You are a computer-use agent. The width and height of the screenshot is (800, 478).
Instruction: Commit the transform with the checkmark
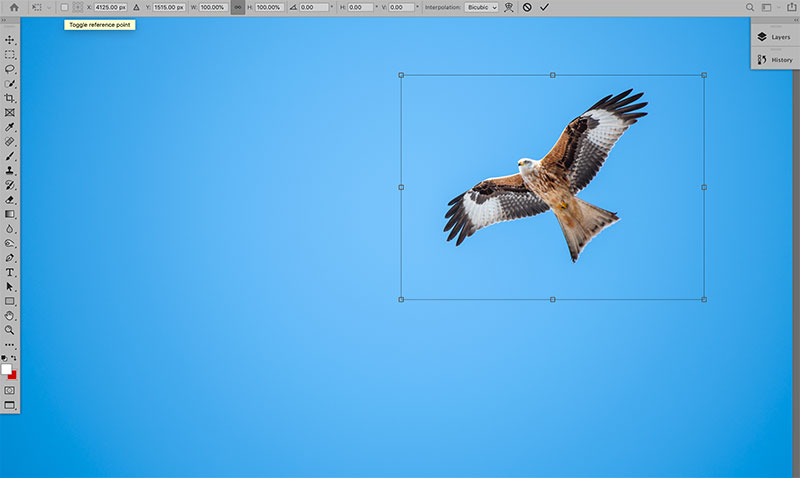[x=544, y=7]
